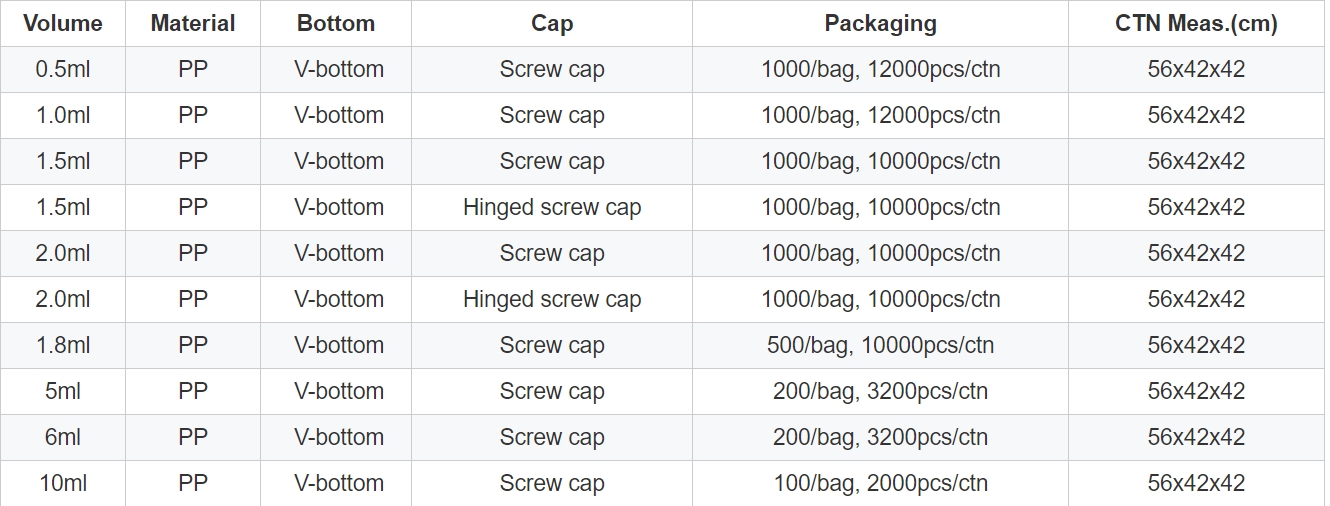Click the 500/bag, 10000pcs/ctn packaging cell

click(x=880, y=346)
